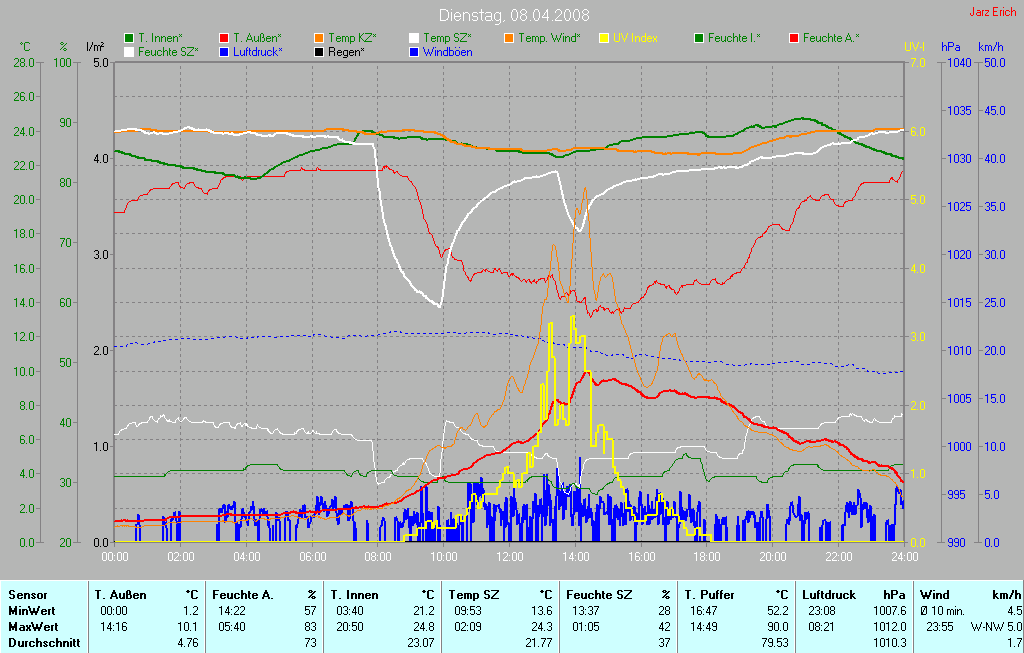Click the red T. Außen legend swatch
The height and width of the screenshot is (653, 1024).
(224, 38)
